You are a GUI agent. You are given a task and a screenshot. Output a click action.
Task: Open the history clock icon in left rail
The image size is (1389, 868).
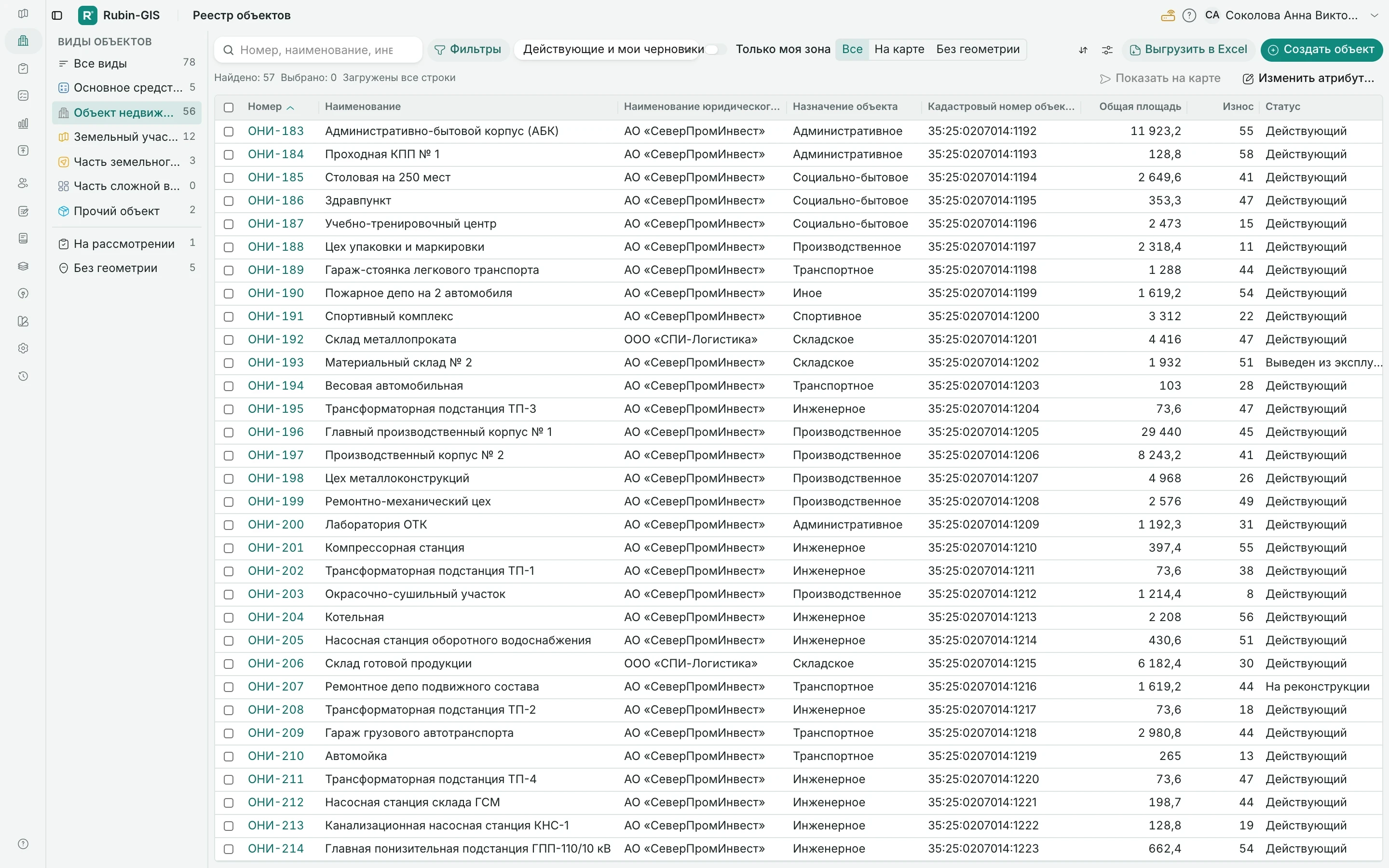(x=23, y=376)
